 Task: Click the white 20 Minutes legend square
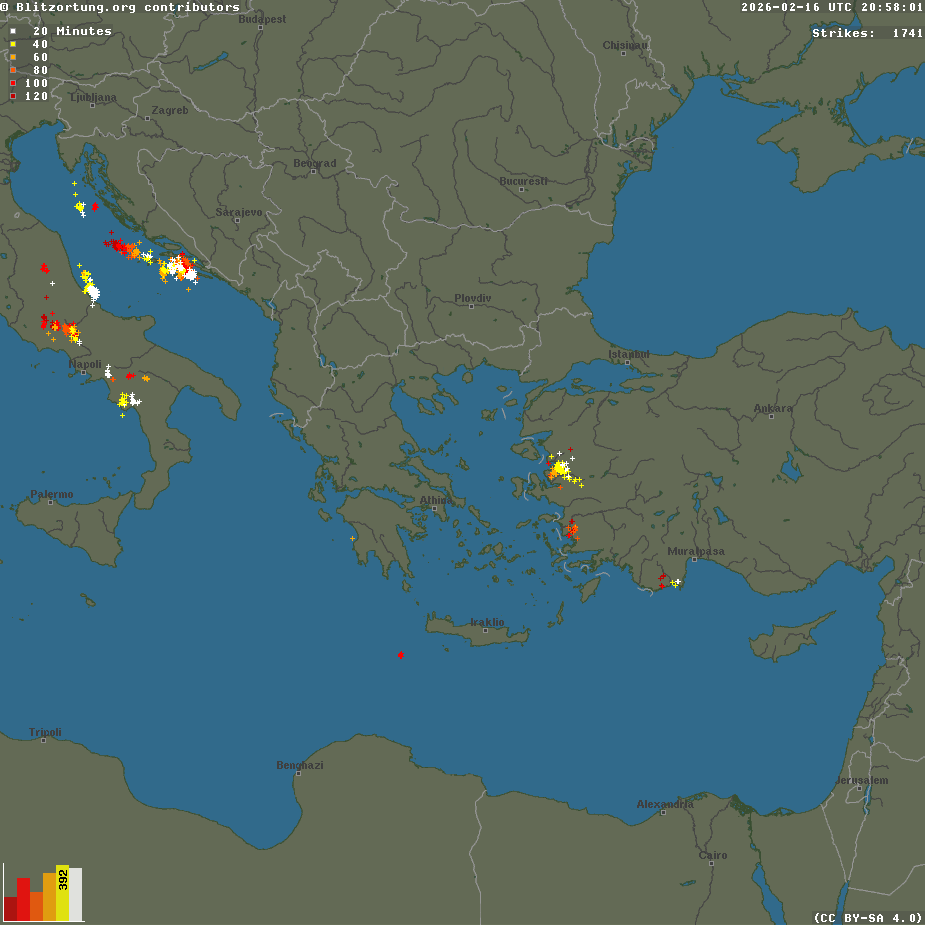pyautogui.click(x=13, y=32)
